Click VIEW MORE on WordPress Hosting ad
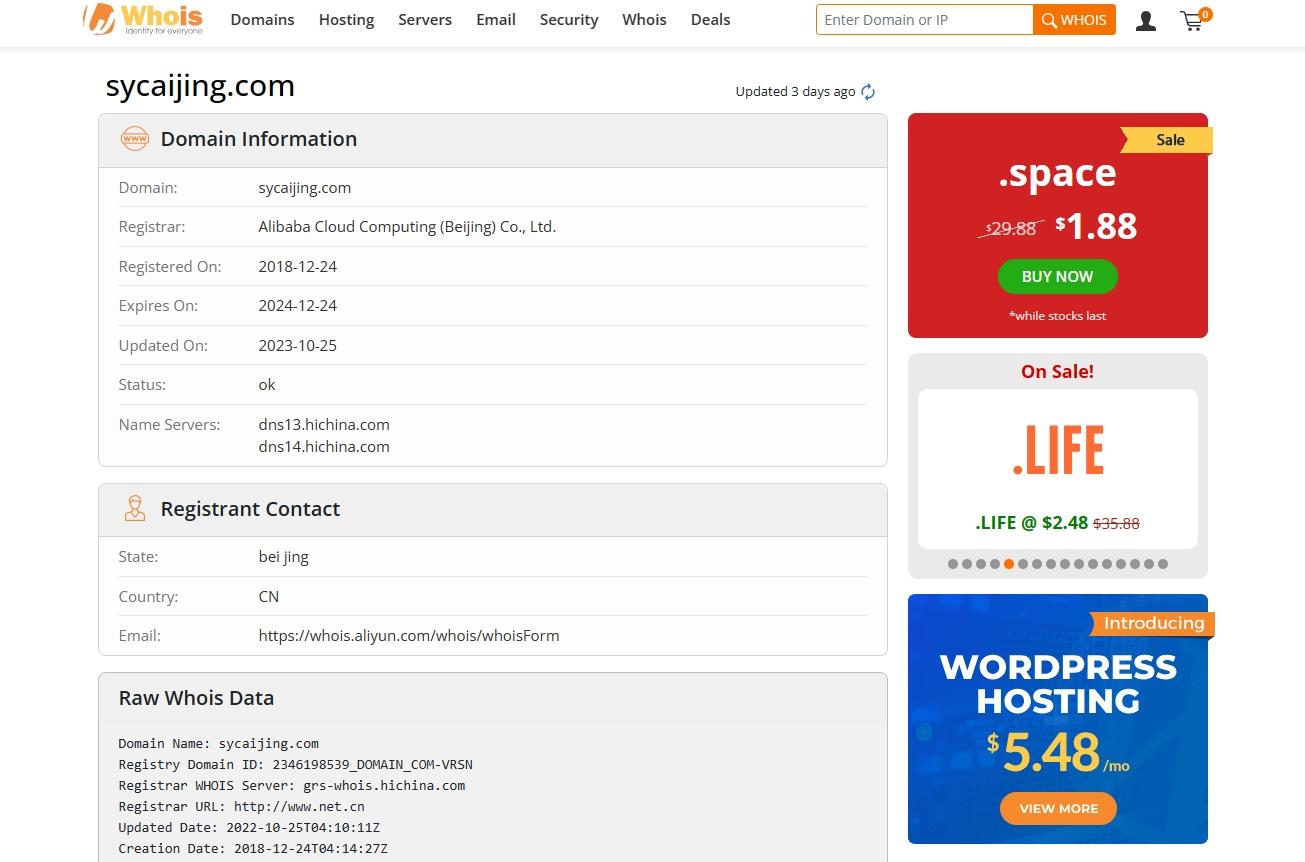1305x862 pixels. pyautogui.click(x=1058, y=808)
